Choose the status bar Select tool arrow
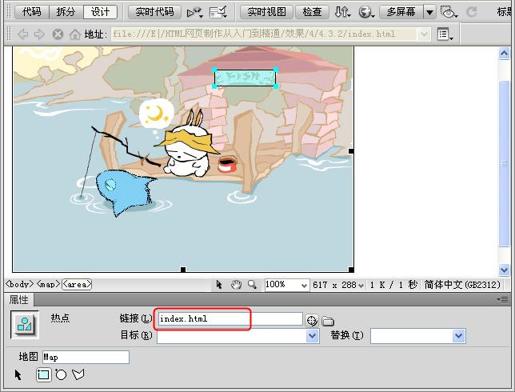This screenshot has width=515, height=392. pyautogui.click(x=219, y=285)
